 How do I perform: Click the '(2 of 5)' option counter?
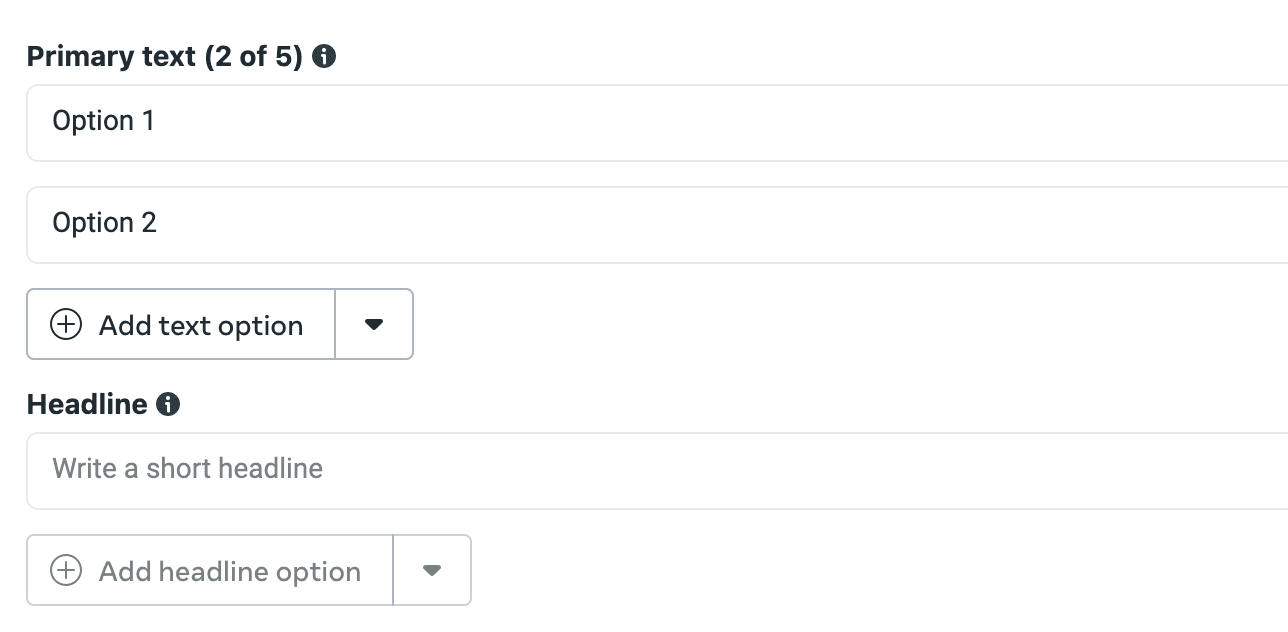point(253,57)
